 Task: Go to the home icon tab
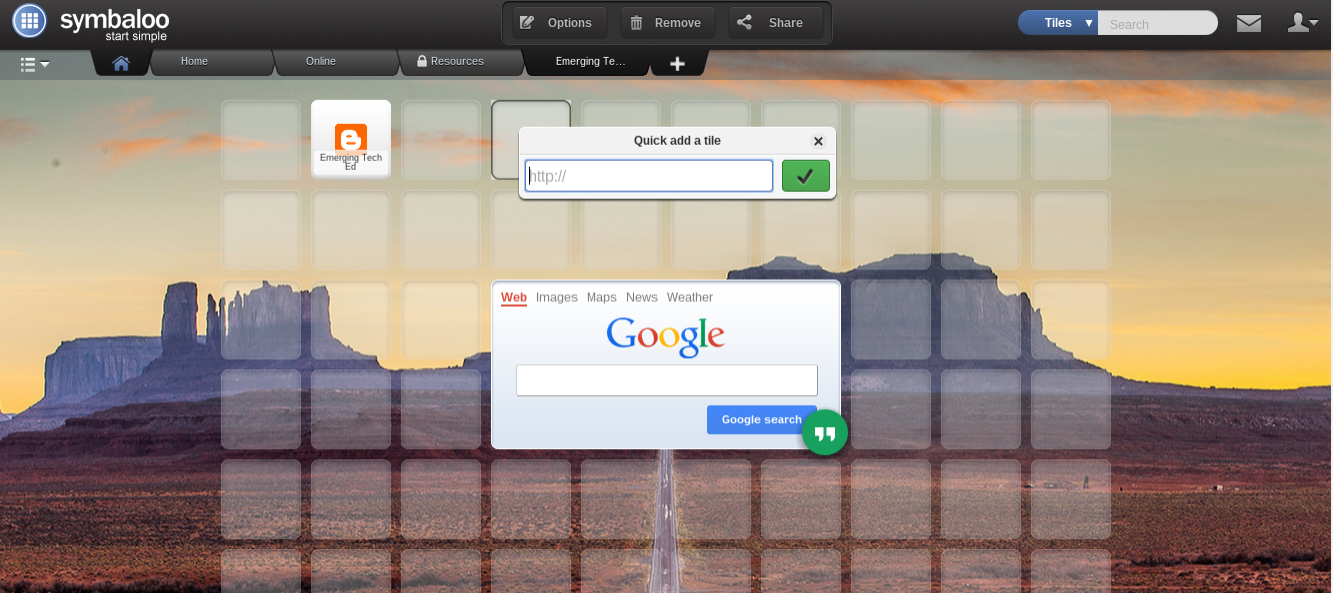point(121,63)
